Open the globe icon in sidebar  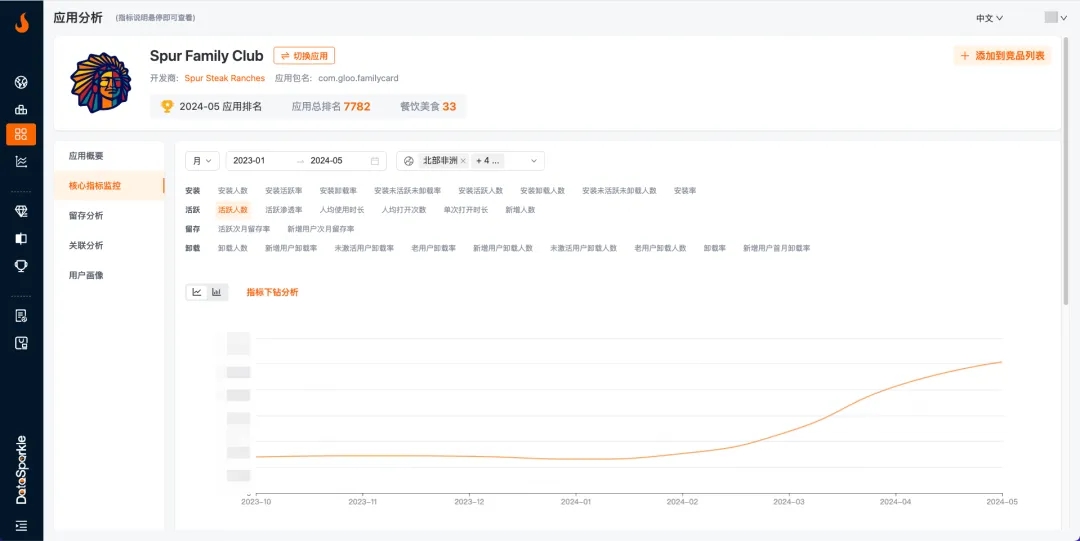(x=21, y=83)
